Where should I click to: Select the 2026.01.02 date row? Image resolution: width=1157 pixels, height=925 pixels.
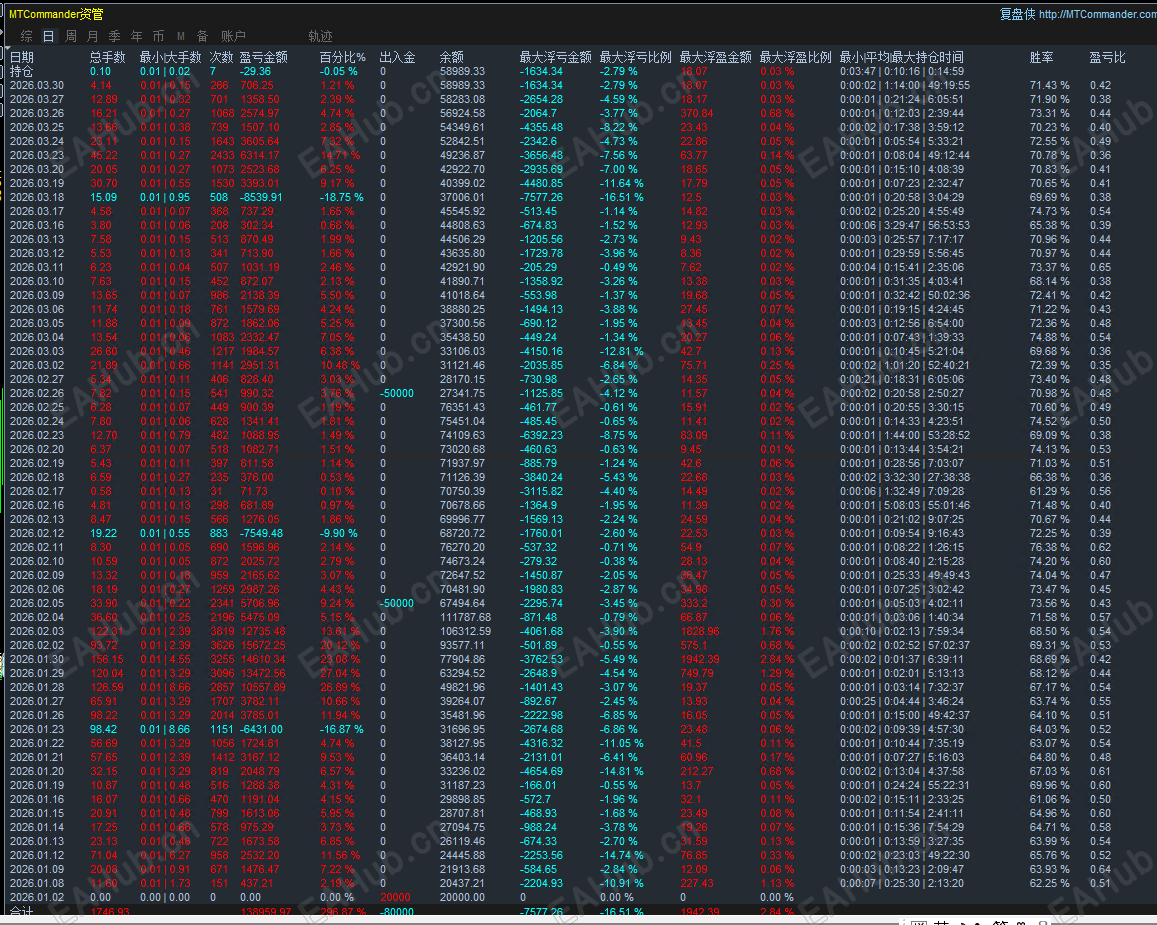click(x=37, y=898)
